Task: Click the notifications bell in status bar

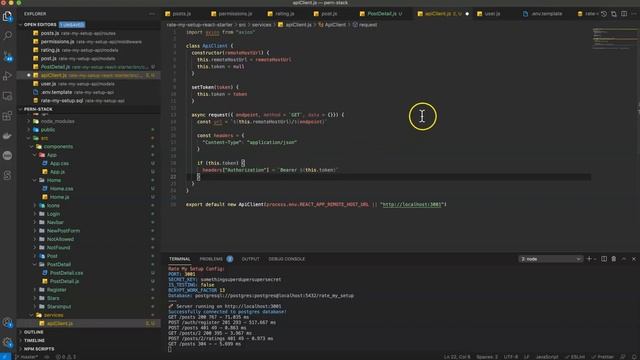Action: 634,357
